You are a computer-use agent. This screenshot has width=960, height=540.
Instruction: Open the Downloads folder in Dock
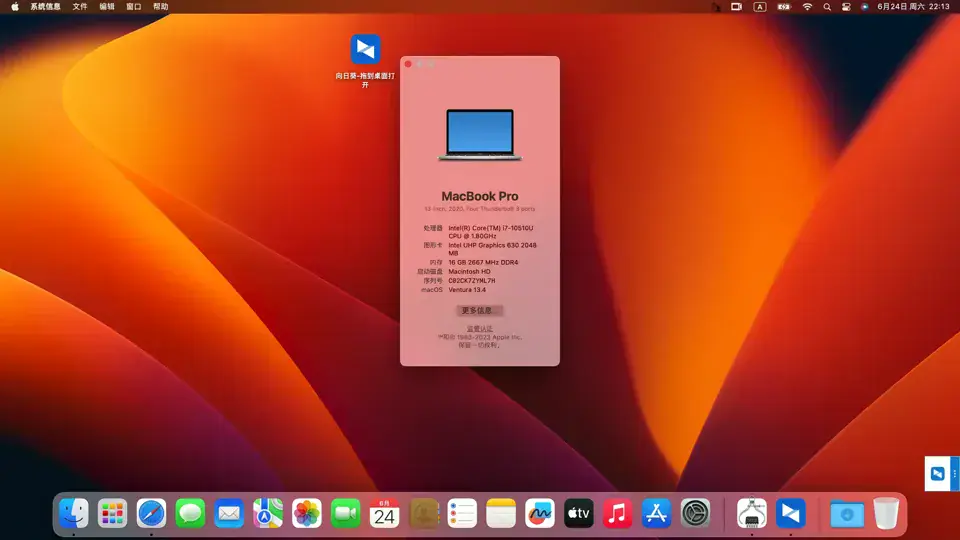pos(847,513)
